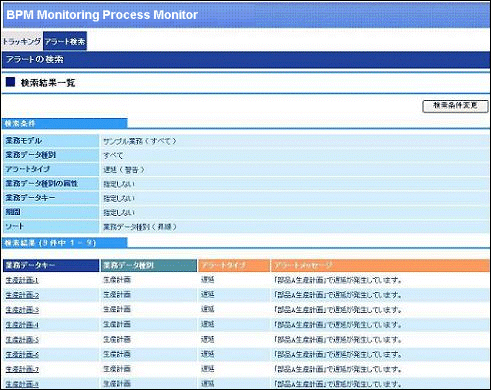Click the アラートの検索 heading bar

(246, 60)
